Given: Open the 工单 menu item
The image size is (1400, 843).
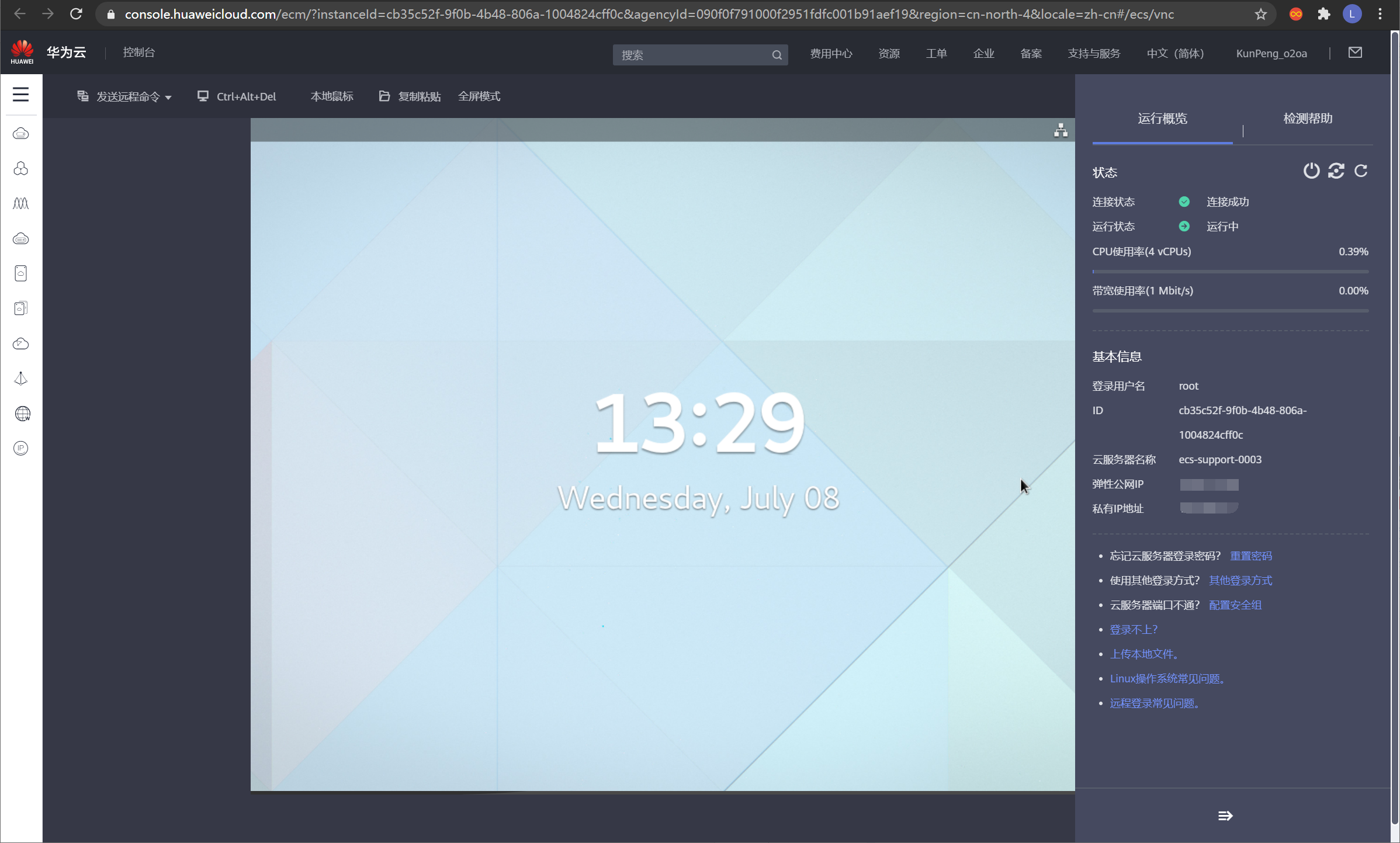Looking at the screenshot, I should pos(936,54).
